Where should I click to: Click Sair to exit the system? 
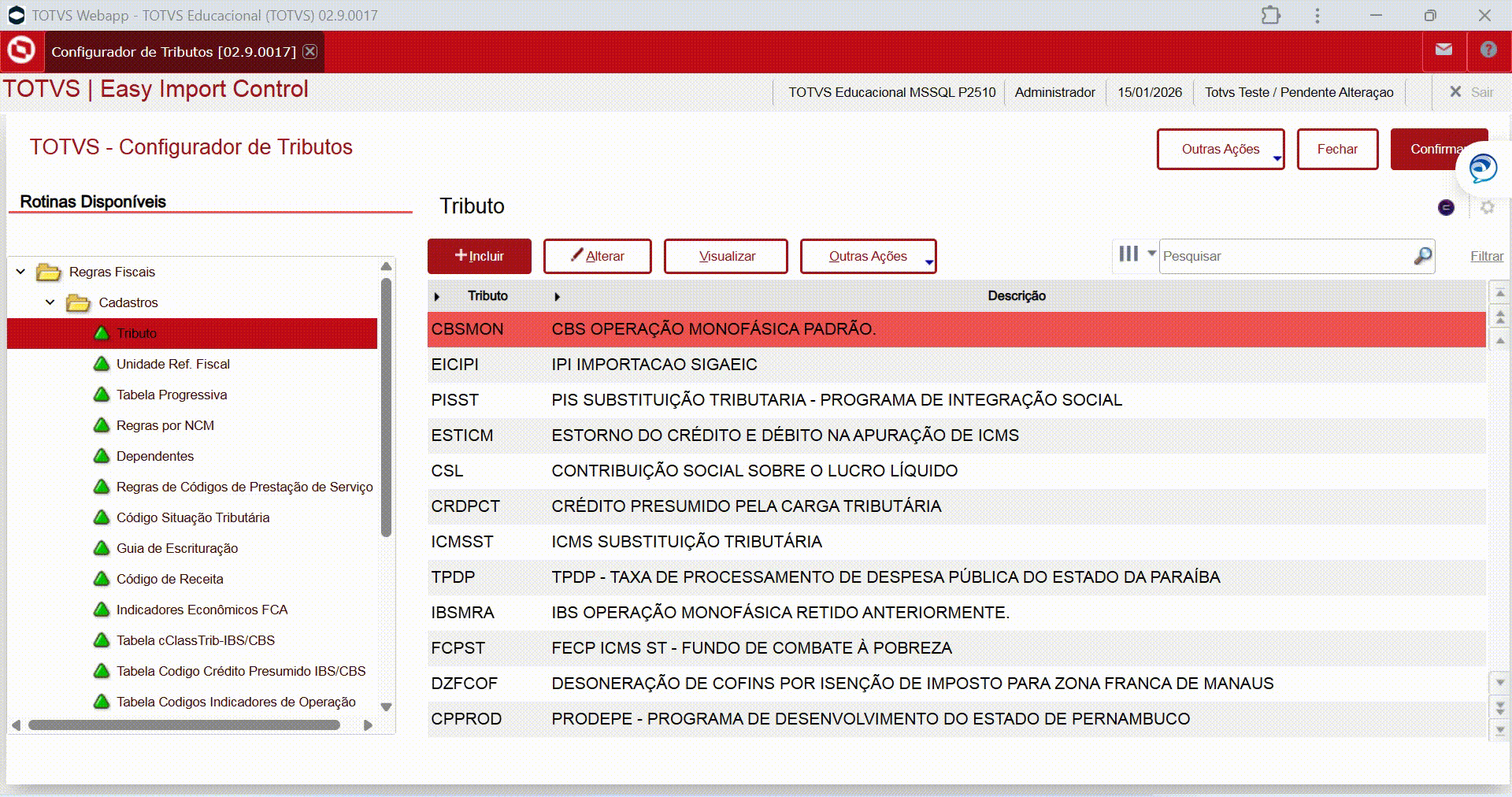coord(1471,92)
